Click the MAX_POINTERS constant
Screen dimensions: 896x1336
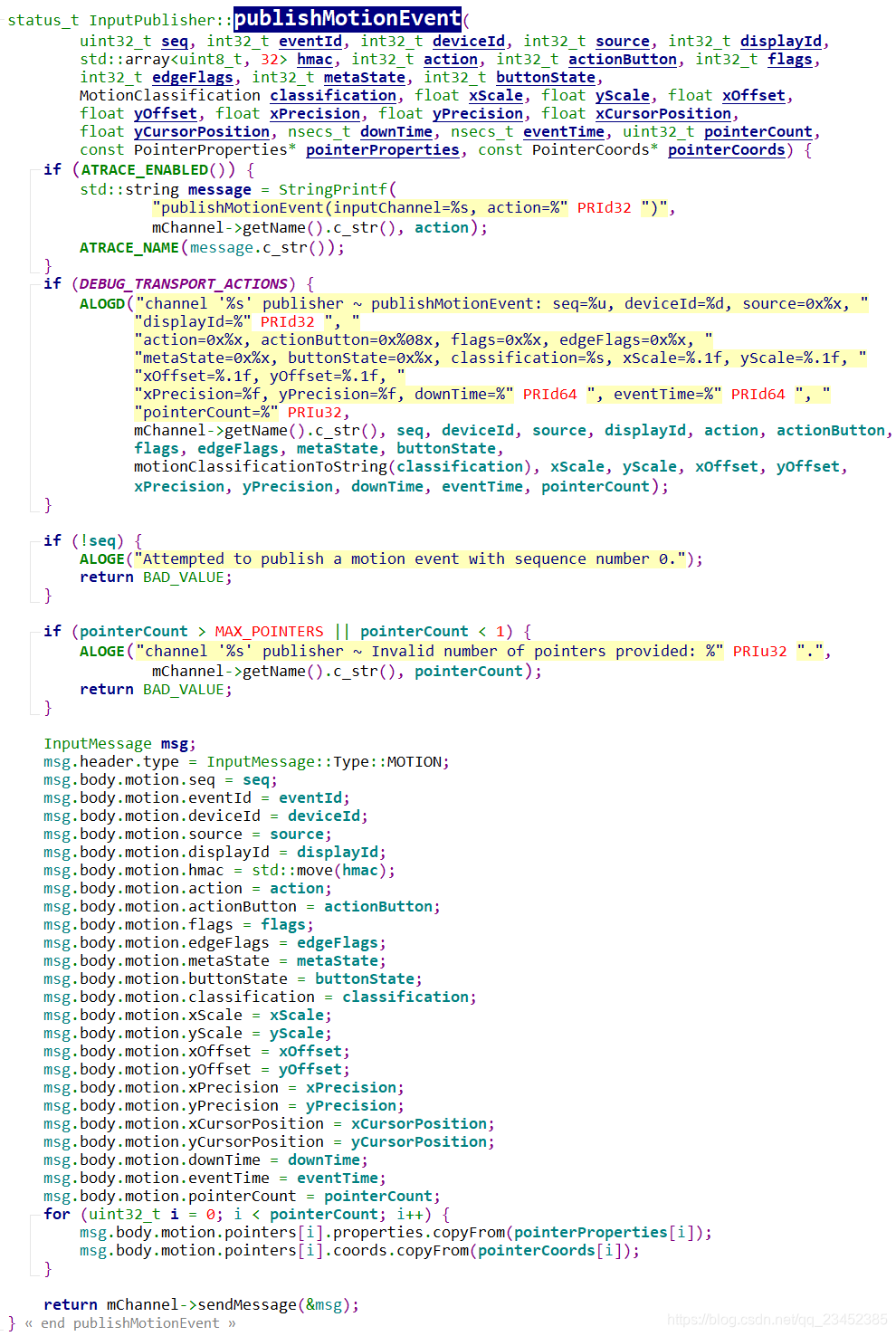click(268, 631)
